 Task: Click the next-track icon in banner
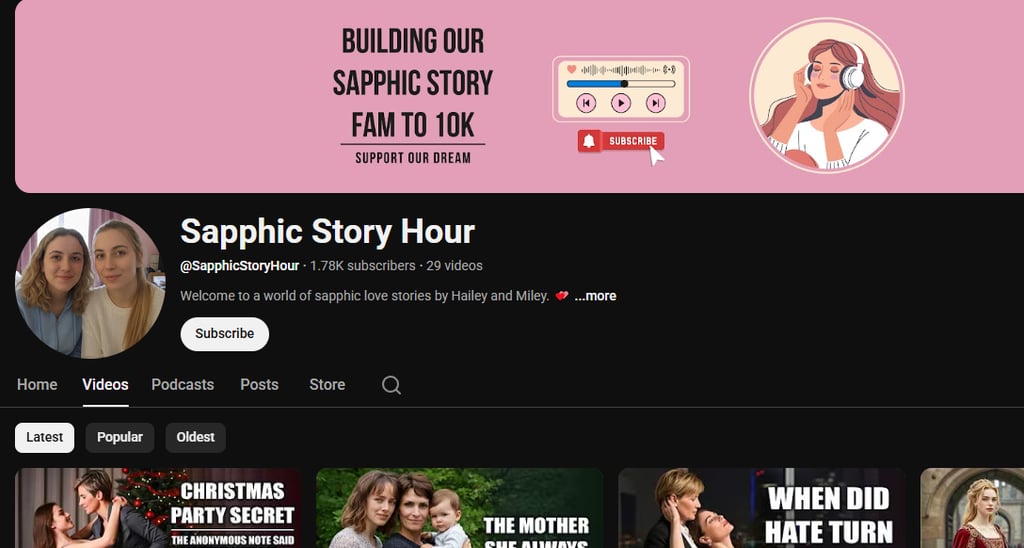coord(655,103)
